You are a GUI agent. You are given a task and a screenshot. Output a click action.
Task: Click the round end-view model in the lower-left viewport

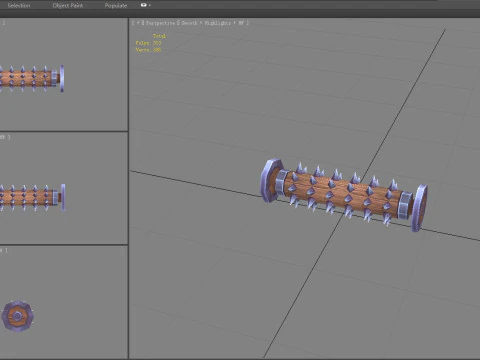(x=18, y=316)
